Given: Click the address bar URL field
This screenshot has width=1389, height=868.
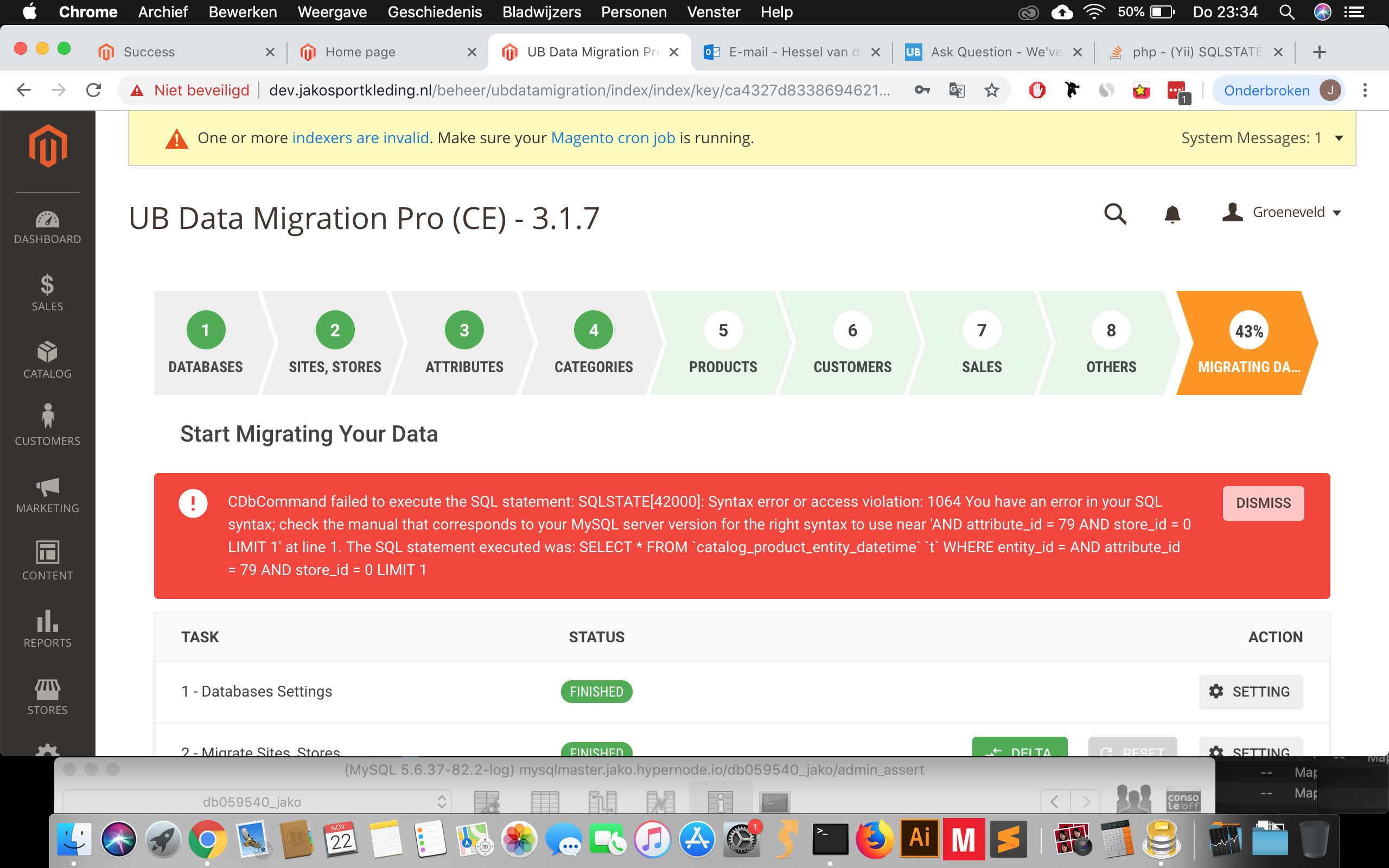Looking at the screenshot, I should pos(579,90).
